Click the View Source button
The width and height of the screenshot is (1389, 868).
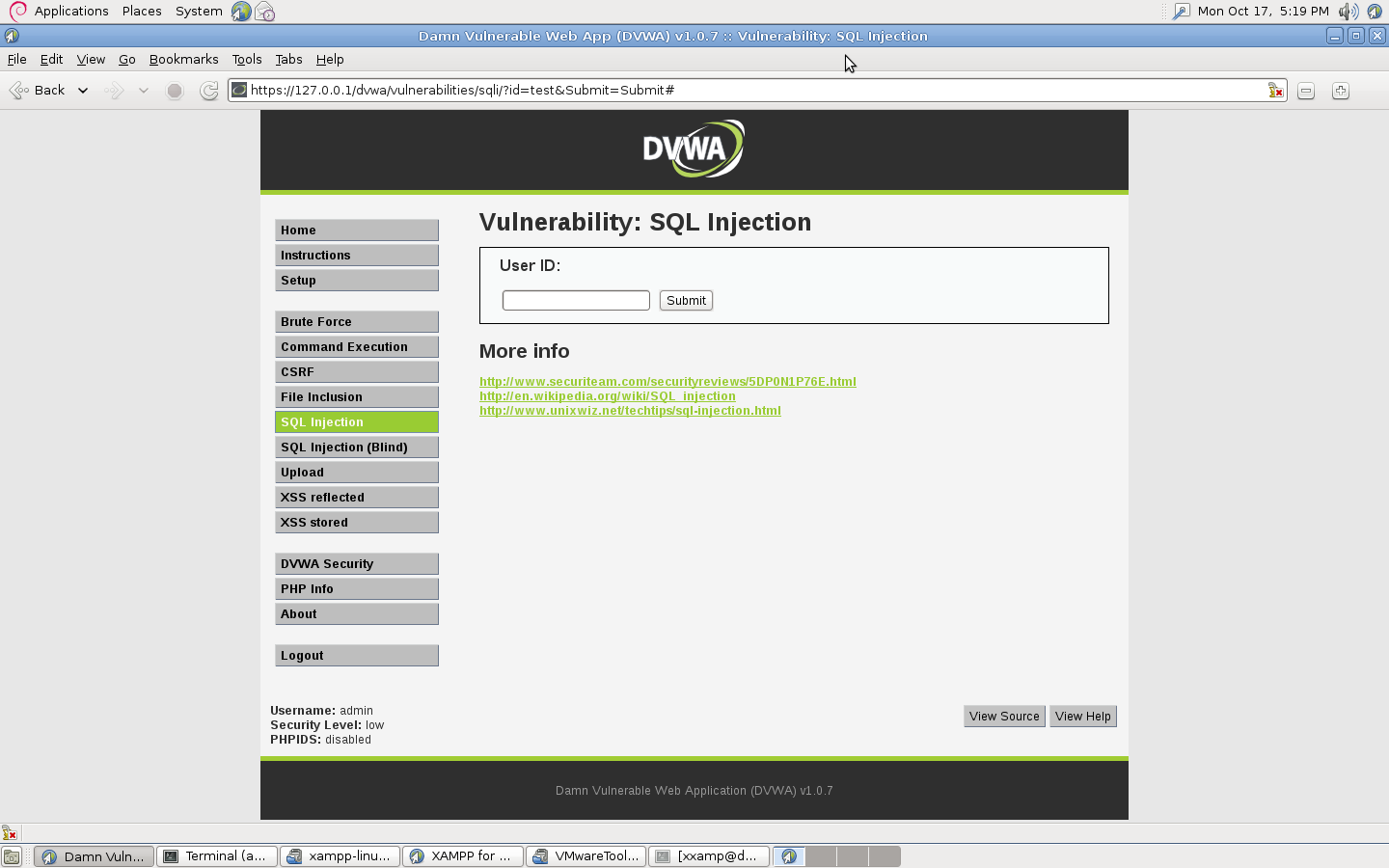click(1003, 716)
